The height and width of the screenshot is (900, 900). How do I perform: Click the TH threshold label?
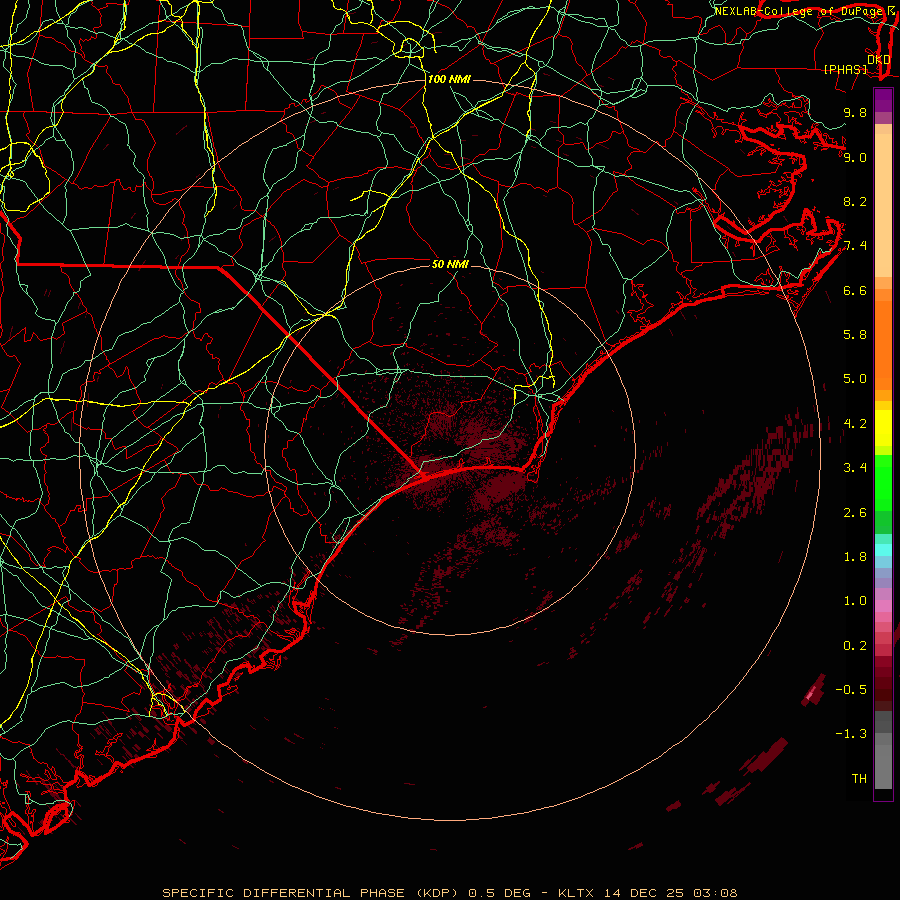click(859, 779)
